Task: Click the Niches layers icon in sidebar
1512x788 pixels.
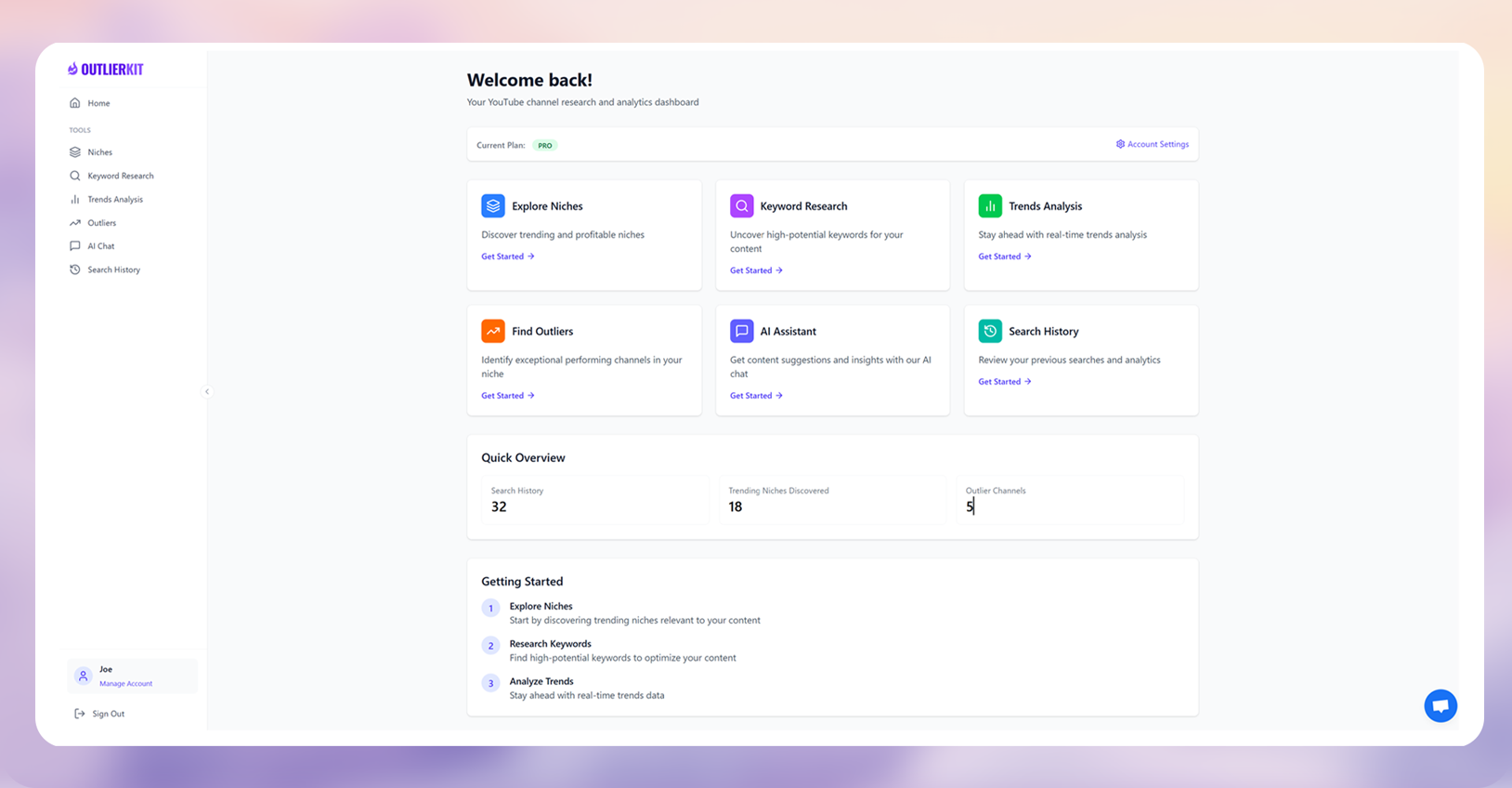Action: coord(75,152)
